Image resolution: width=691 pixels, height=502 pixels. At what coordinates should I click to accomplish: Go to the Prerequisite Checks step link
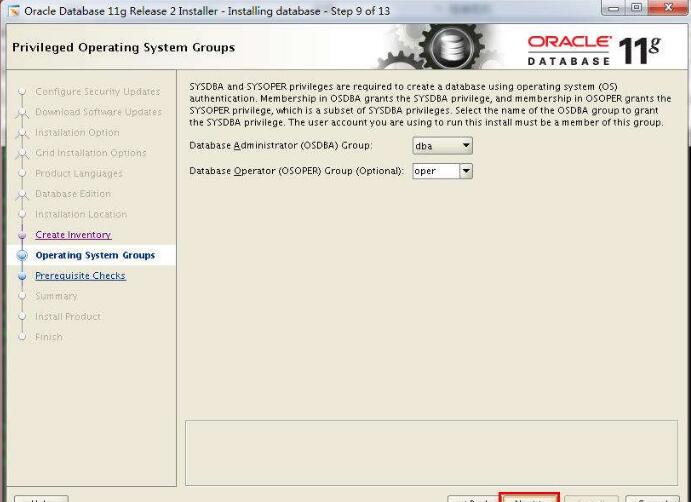(x=80, y=276)
